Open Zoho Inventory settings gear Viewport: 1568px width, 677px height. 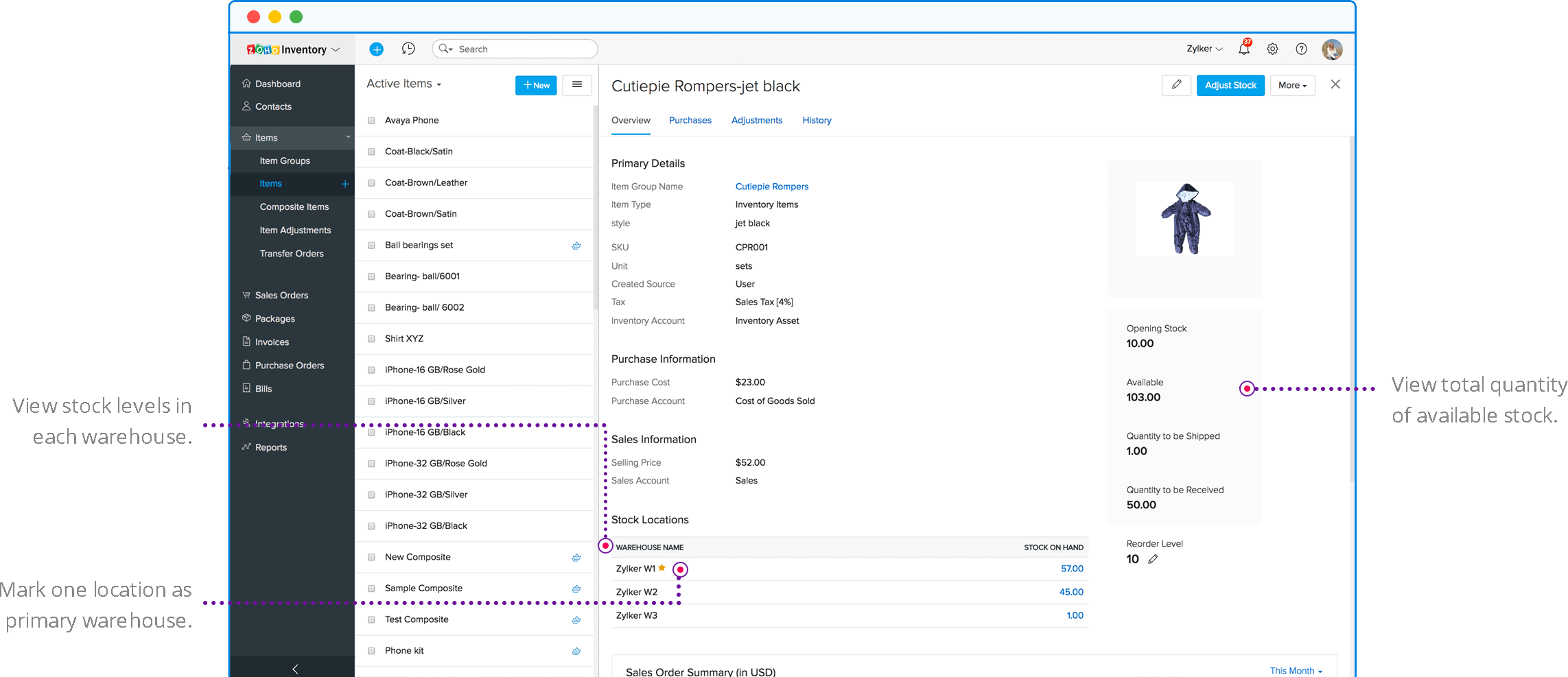(1273, 49)
